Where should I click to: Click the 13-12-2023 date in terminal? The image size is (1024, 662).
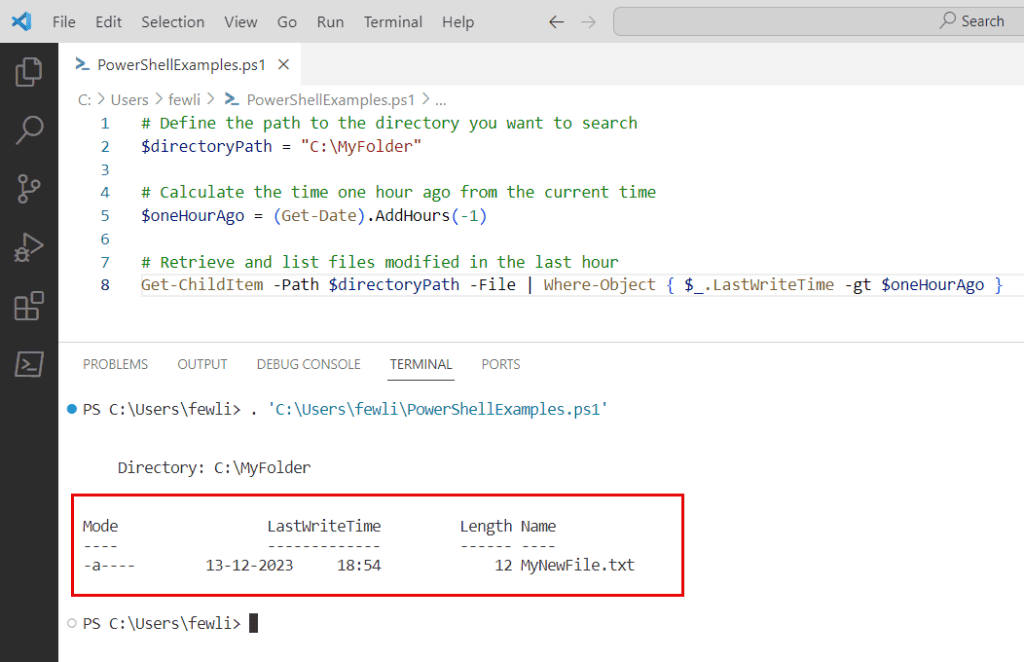point(249,565)
